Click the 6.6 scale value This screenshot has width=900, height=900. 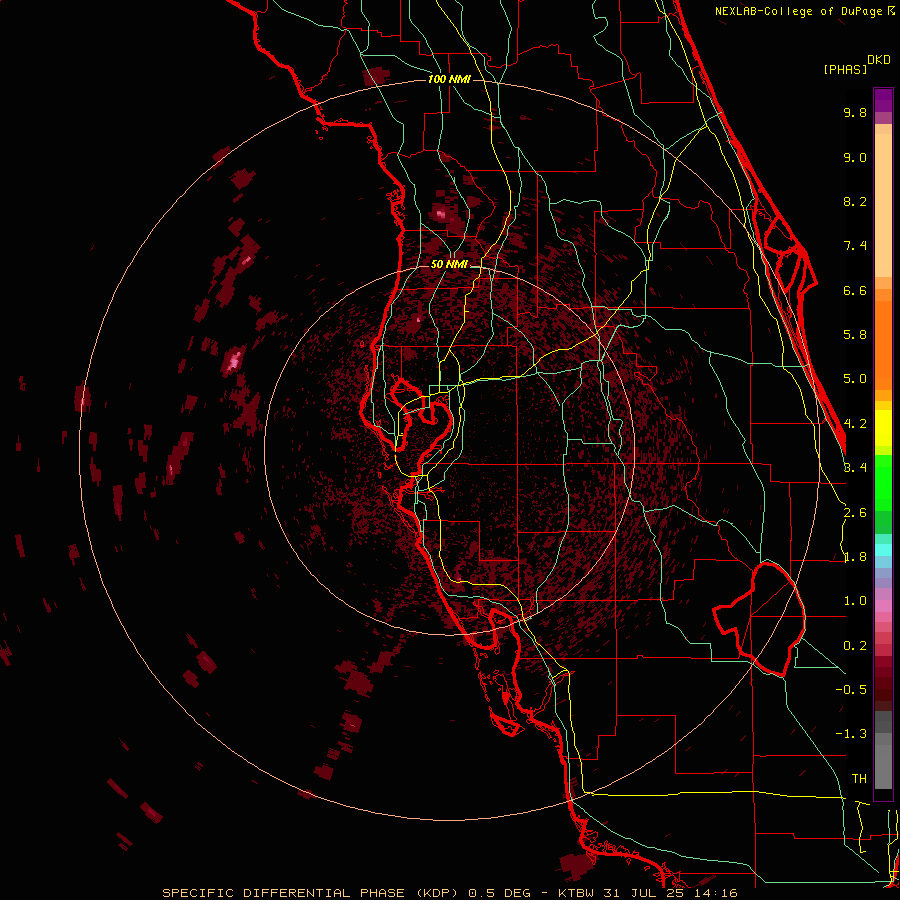(x=855, y=290)
